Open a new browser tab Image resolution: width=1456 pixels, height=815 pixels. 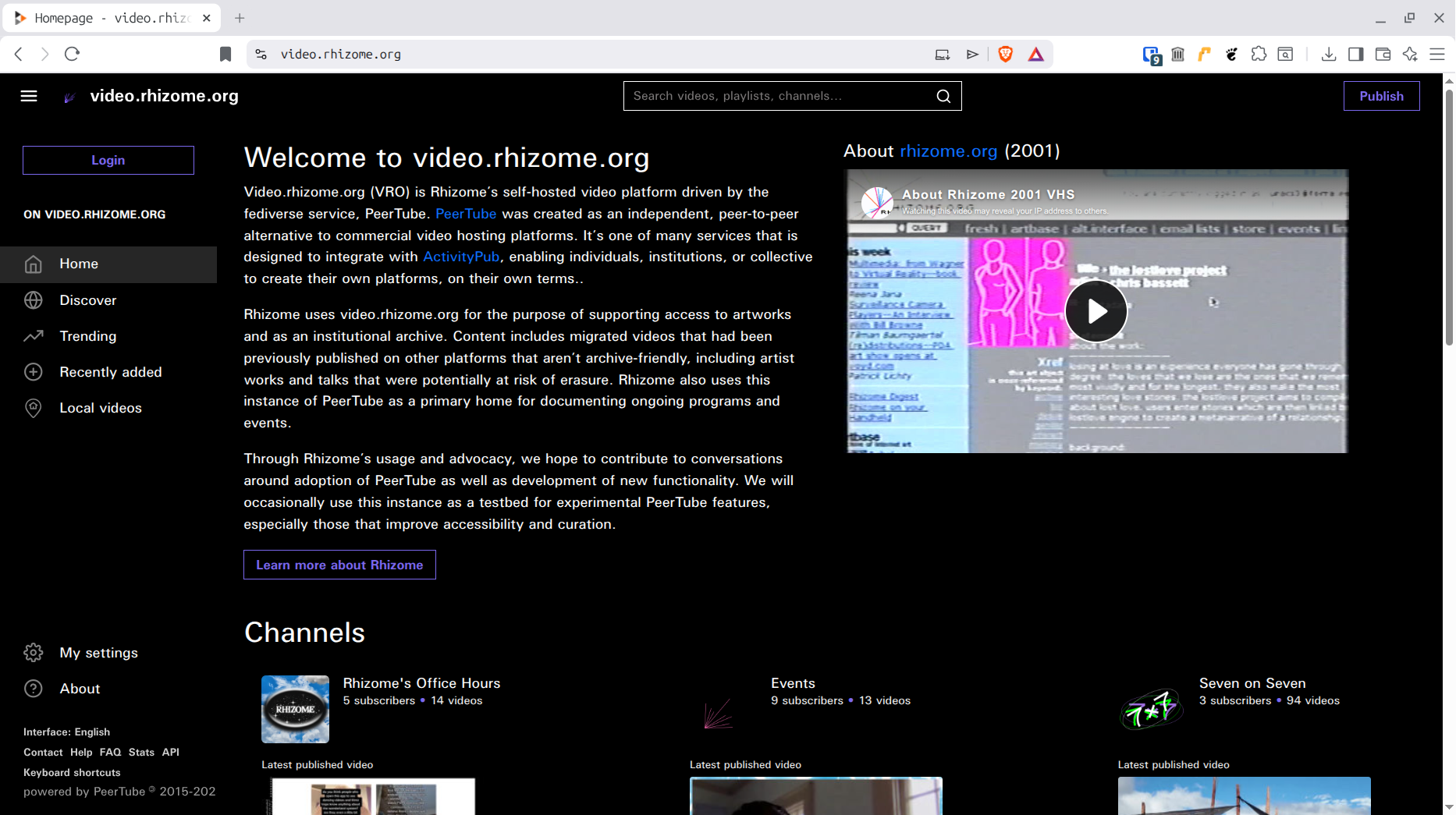coord(240,17)
